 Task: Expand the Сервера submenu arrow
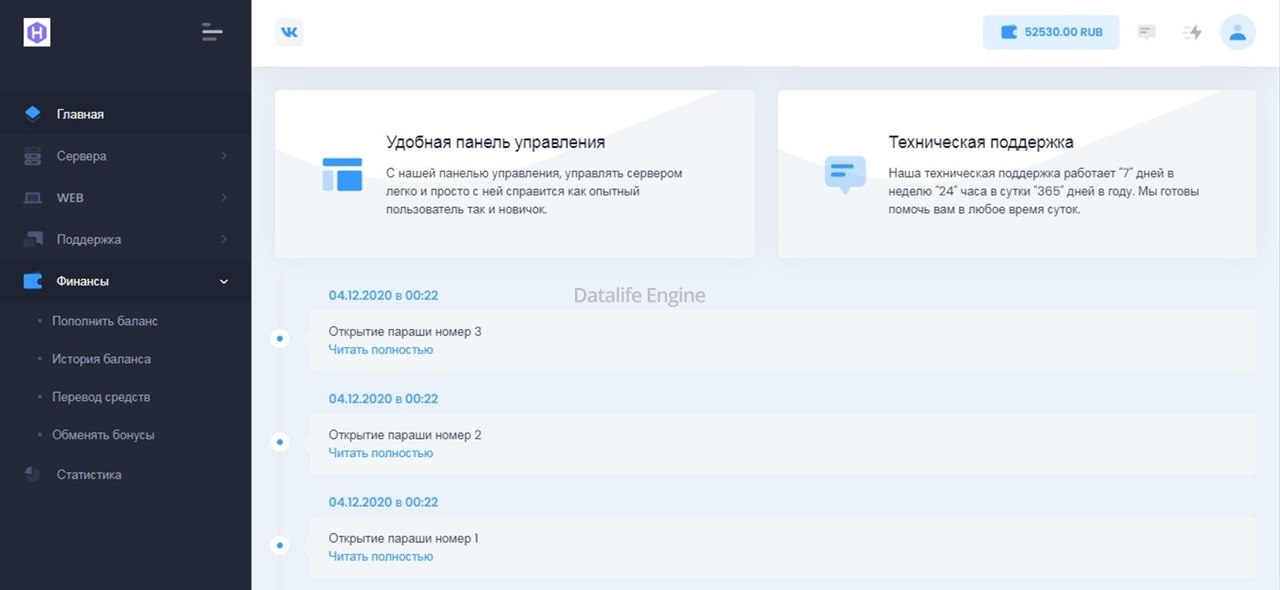pyautogui.click(x=224, y=156)
